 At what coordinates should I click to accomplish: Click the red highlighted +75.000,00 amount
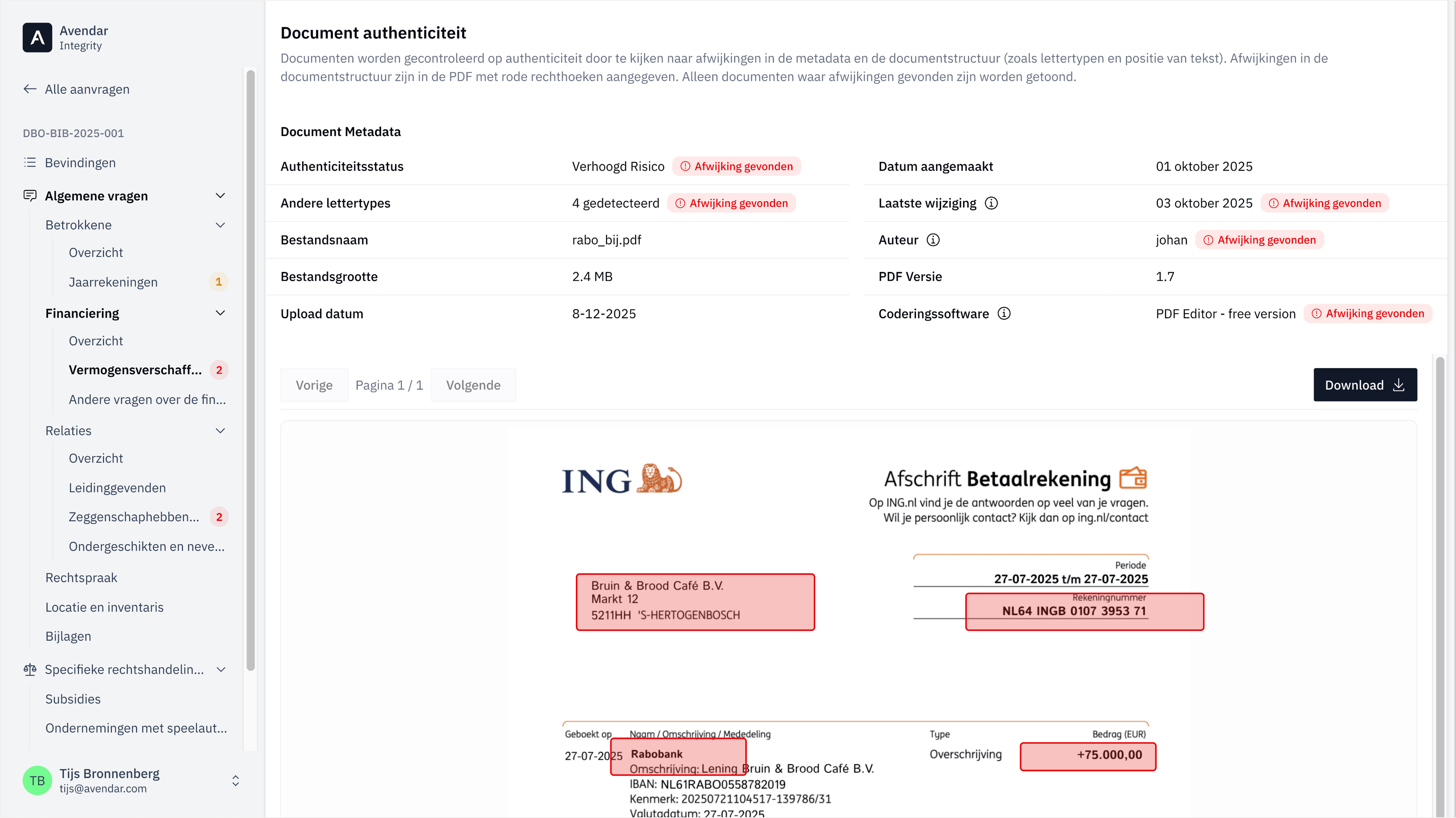[1087, 756]
